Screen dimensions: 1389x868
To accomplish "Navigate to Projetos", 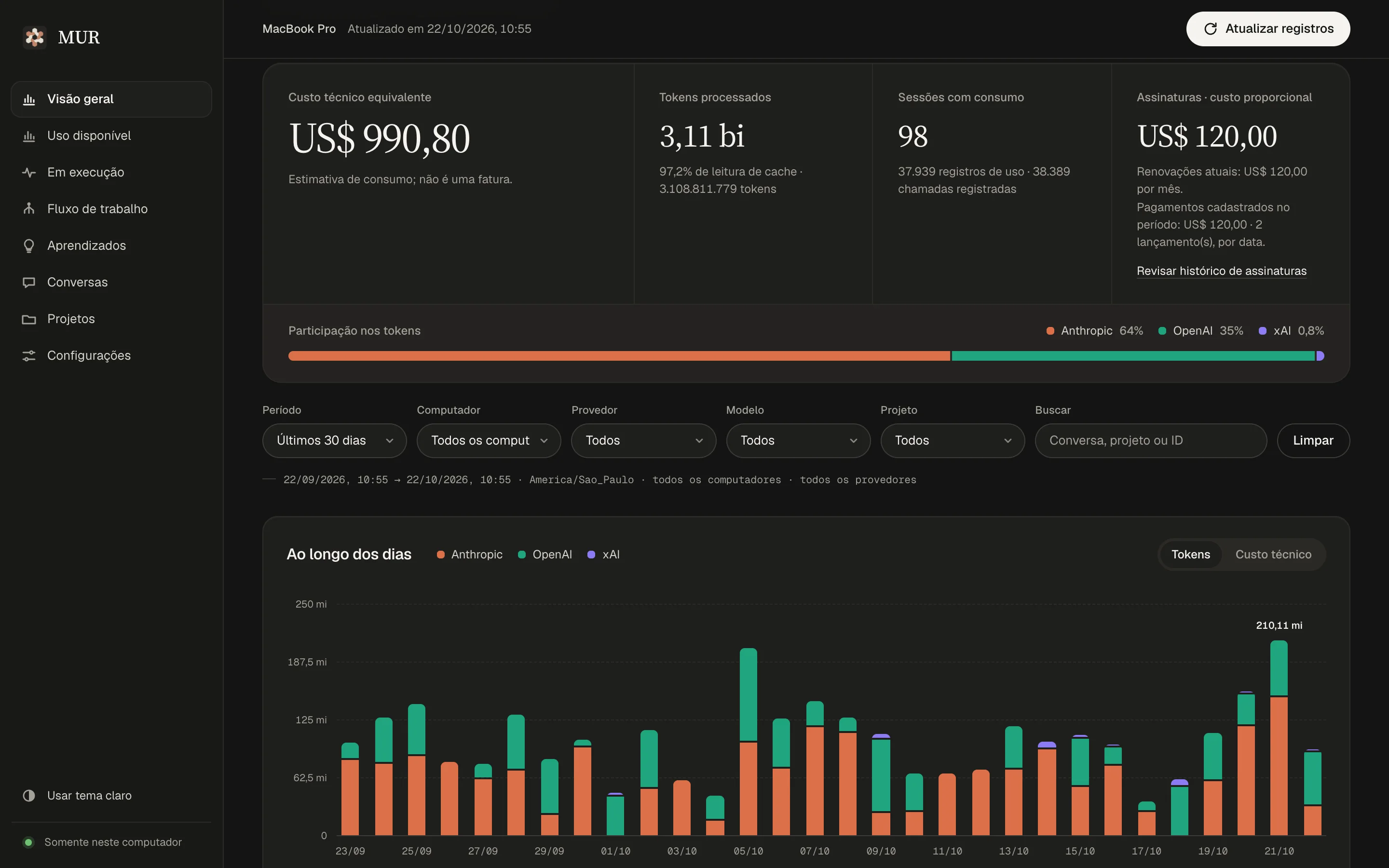I will (x=111, y=319).
